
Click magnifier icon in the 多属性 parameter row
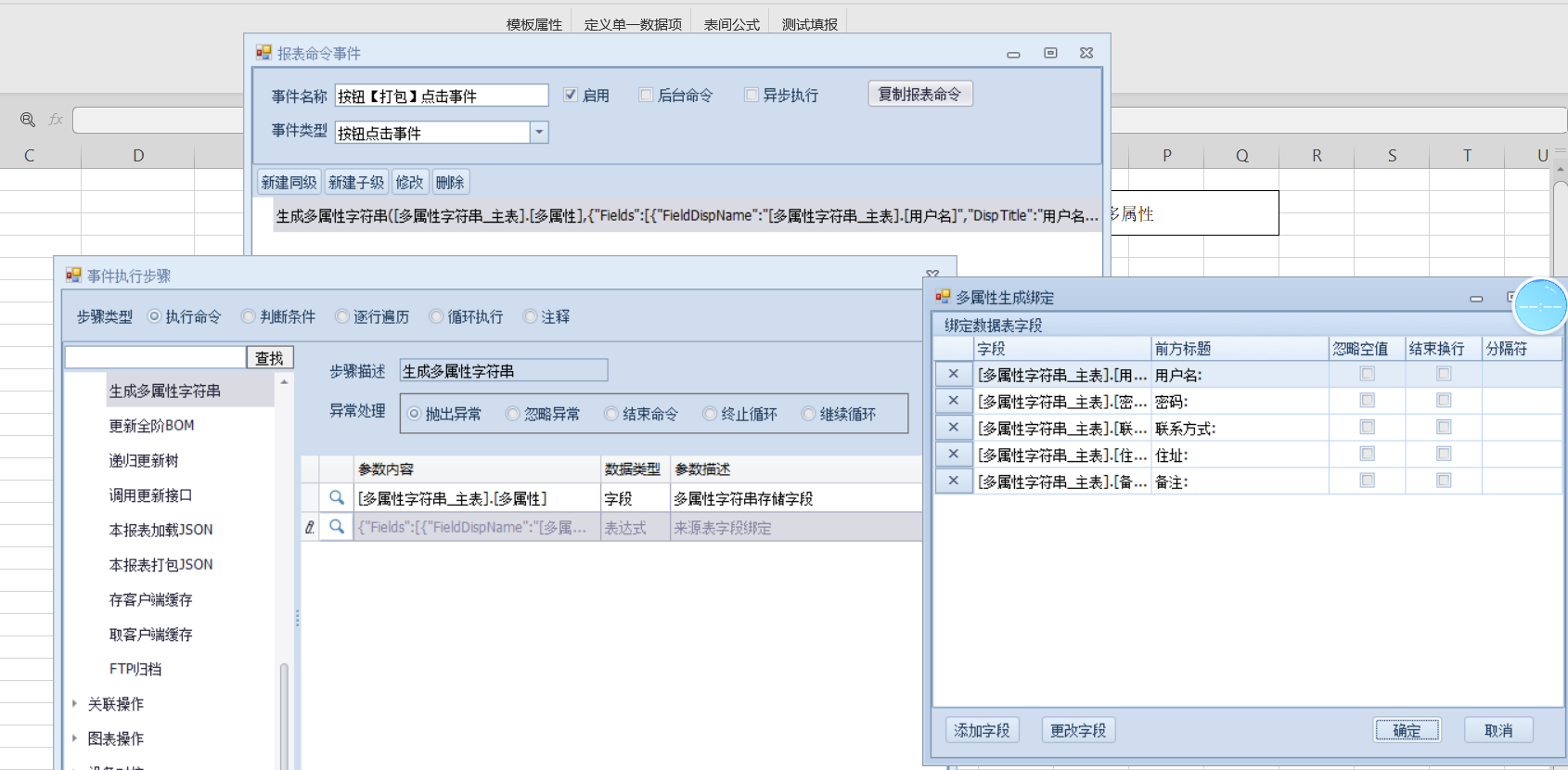click(337, 498)
